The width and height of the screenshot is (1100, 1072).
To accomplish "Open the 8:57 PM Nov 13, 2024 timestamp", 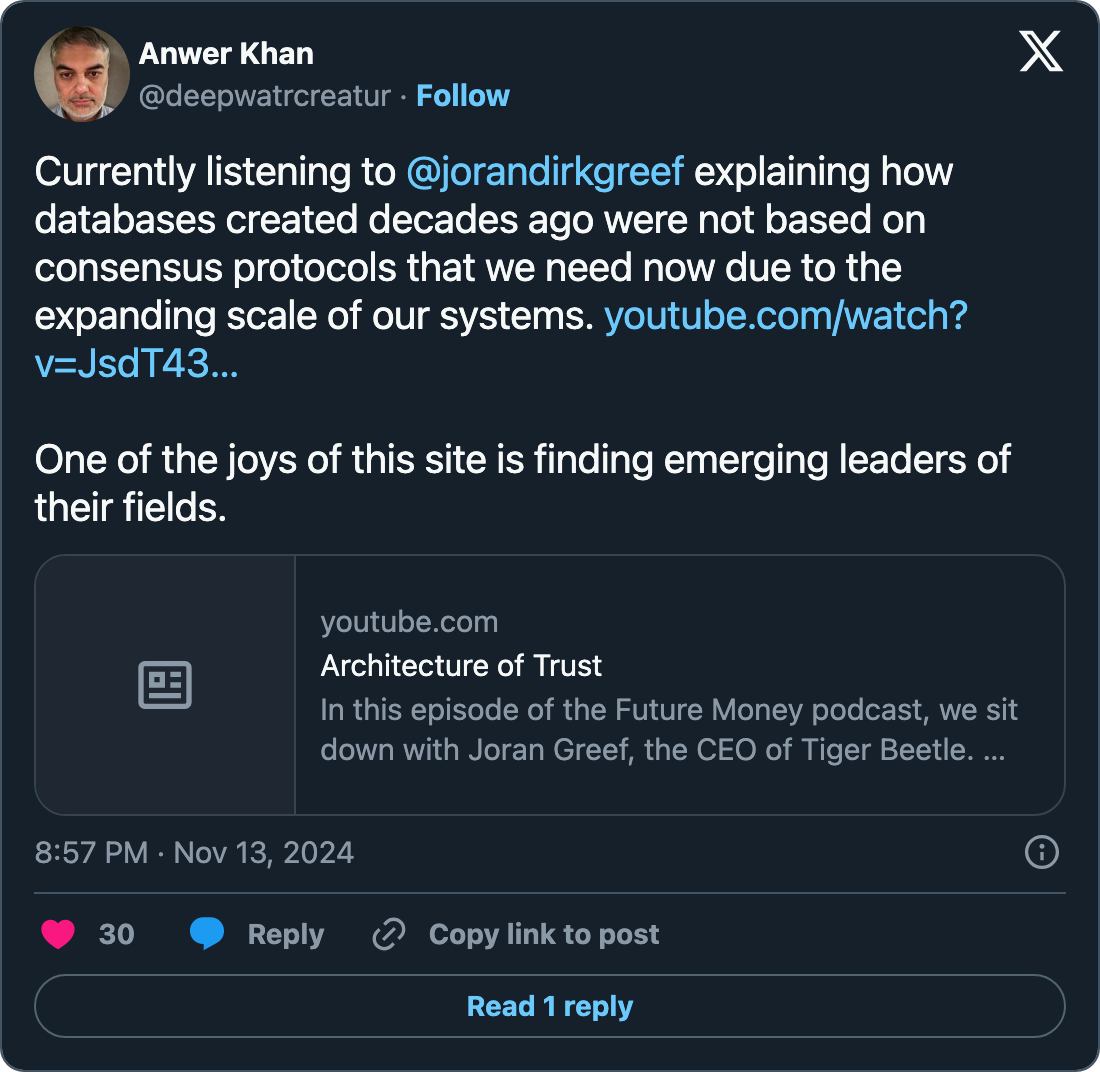I will pyautogui.click(x=194, y=853).
